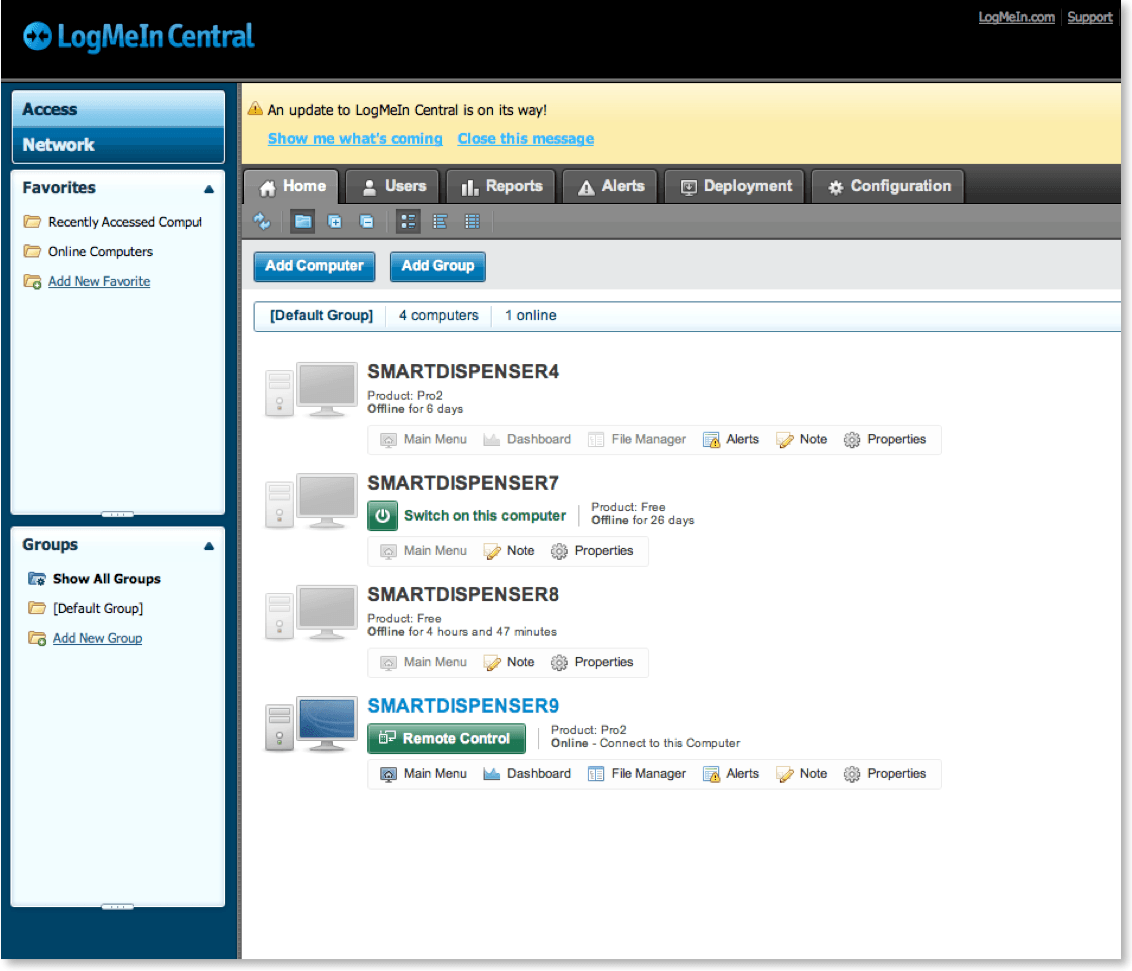Viewport: 1132px width, 971px height.
Task: Click SMARTDISPENSER8 computer icon
Action: point(311,613)
